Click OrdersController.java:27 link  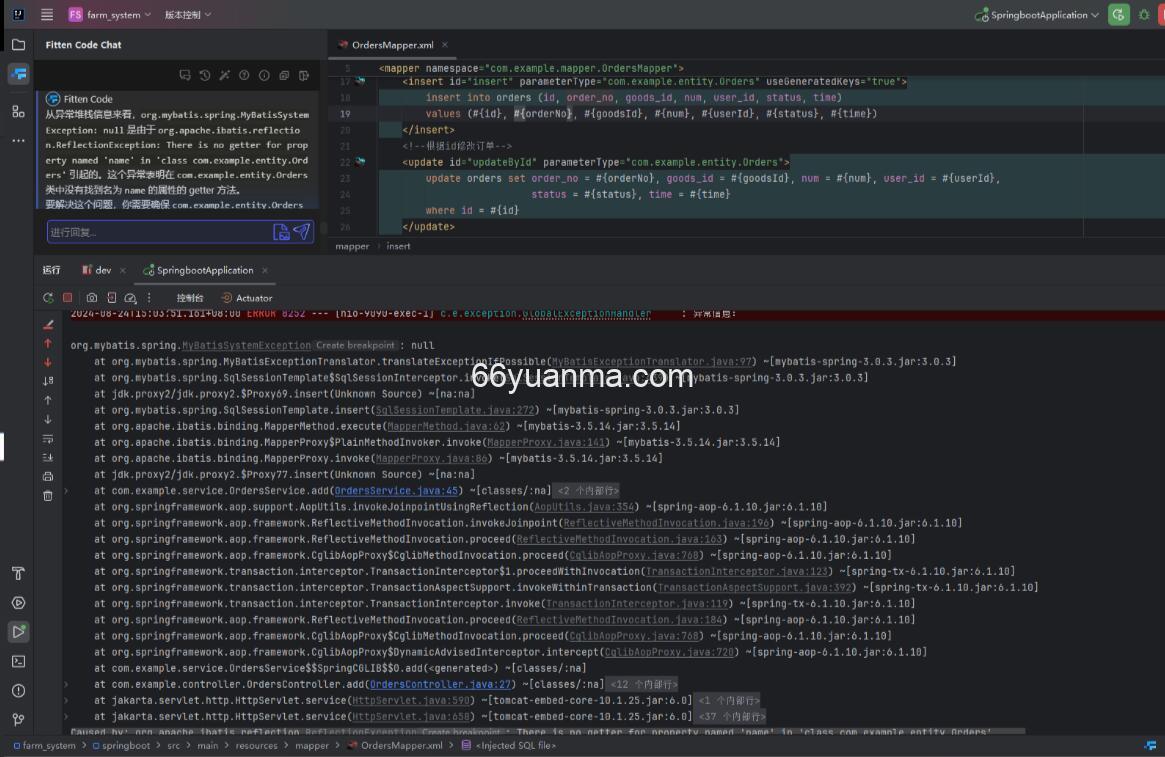click(x=440, y=684)
